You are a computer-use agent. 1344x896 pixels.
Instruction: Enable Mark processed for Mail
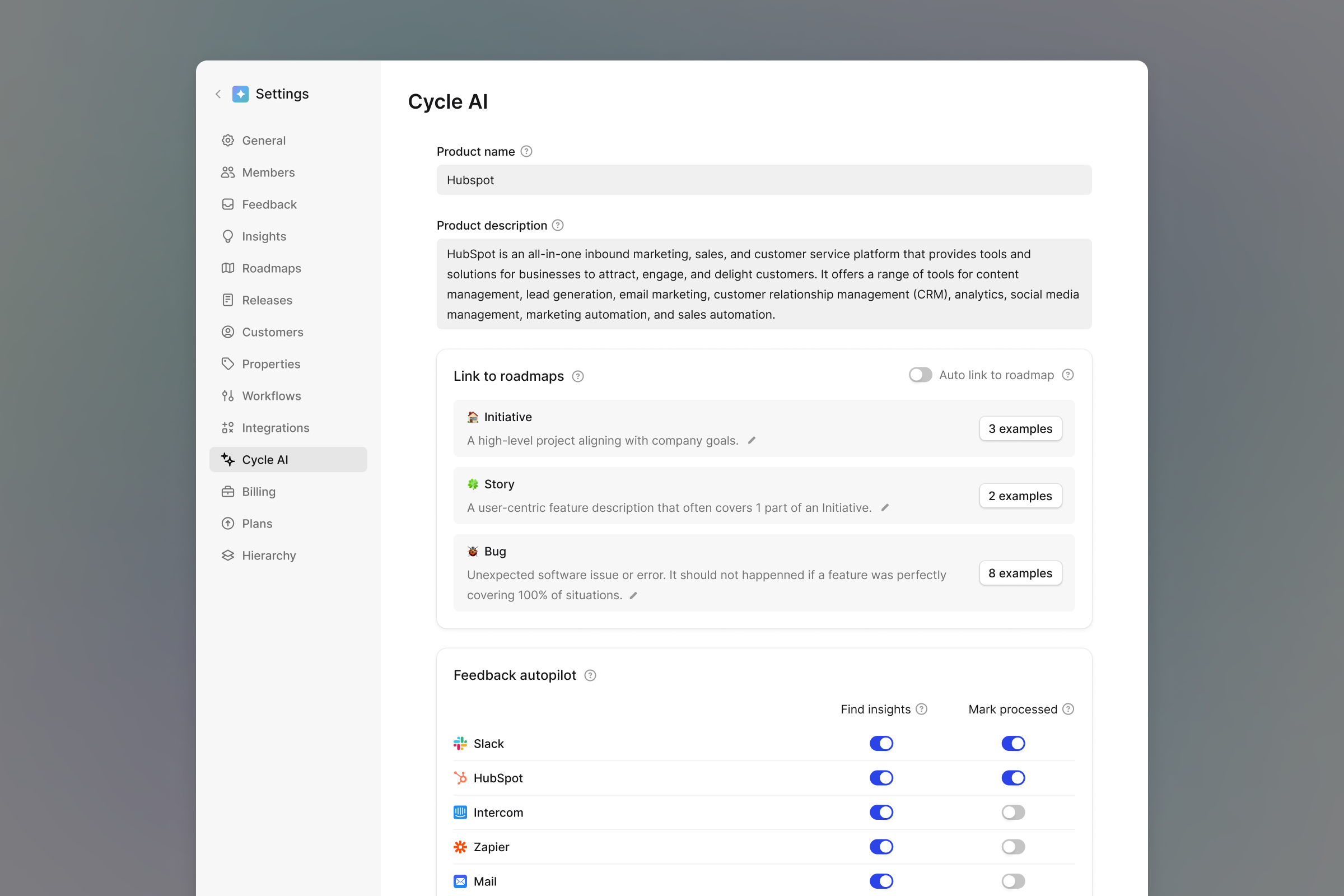[x=1013, y=881]
